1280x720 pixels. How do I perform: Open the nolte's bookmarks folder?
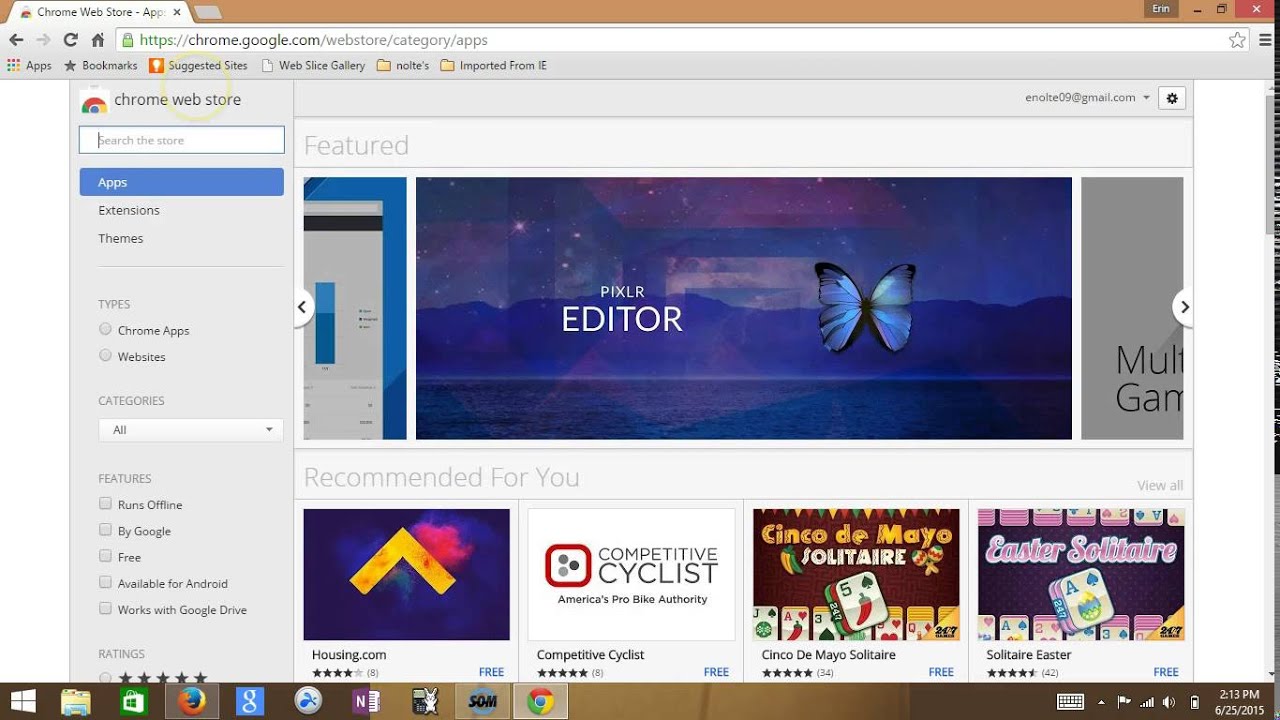403,65
